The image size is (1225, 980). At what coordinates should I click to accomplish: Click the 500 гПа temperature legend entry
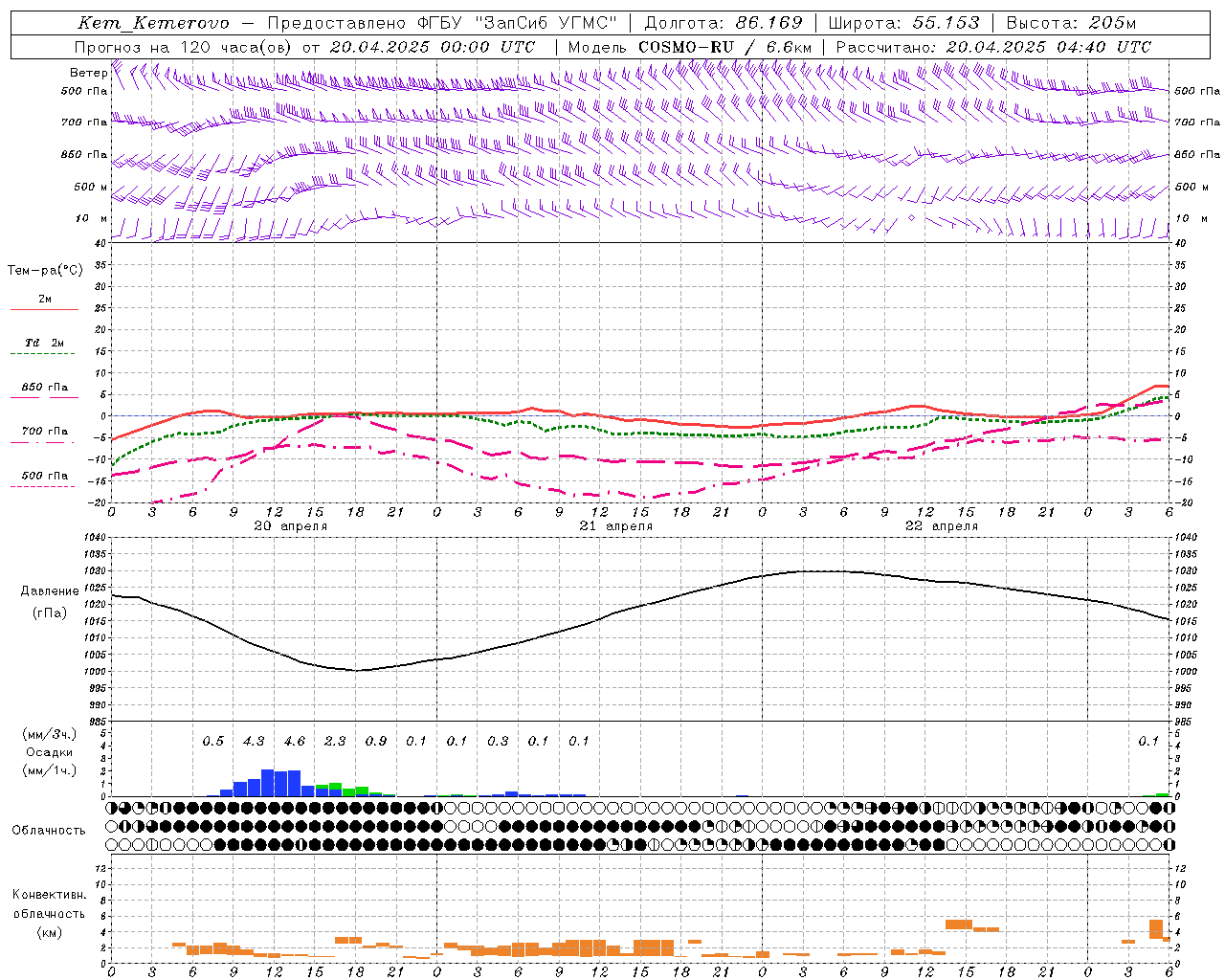click(x=45, y=476)
